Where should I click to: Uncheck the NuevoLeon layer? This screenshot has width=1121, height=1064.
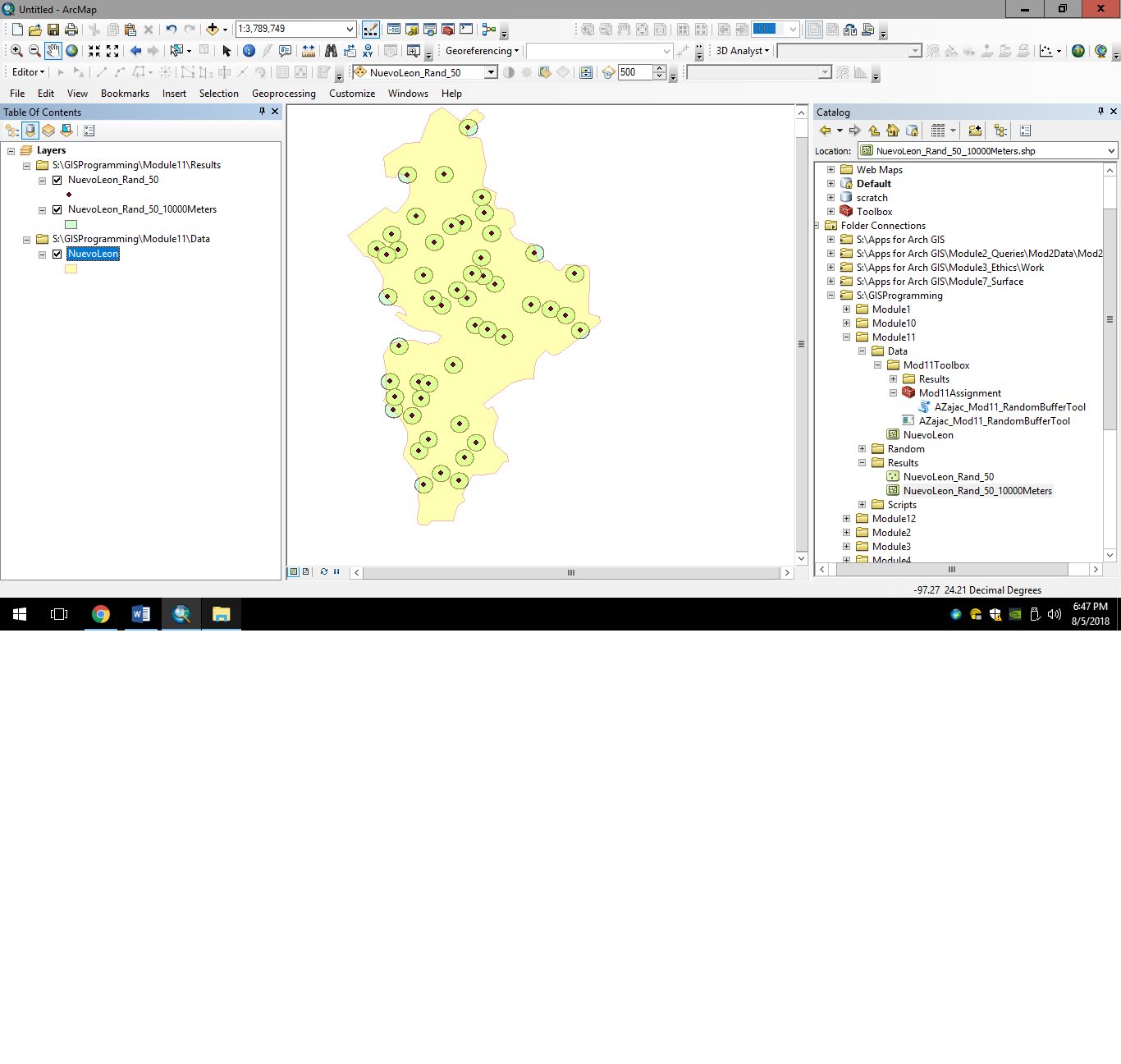click(x=57, y=254)
